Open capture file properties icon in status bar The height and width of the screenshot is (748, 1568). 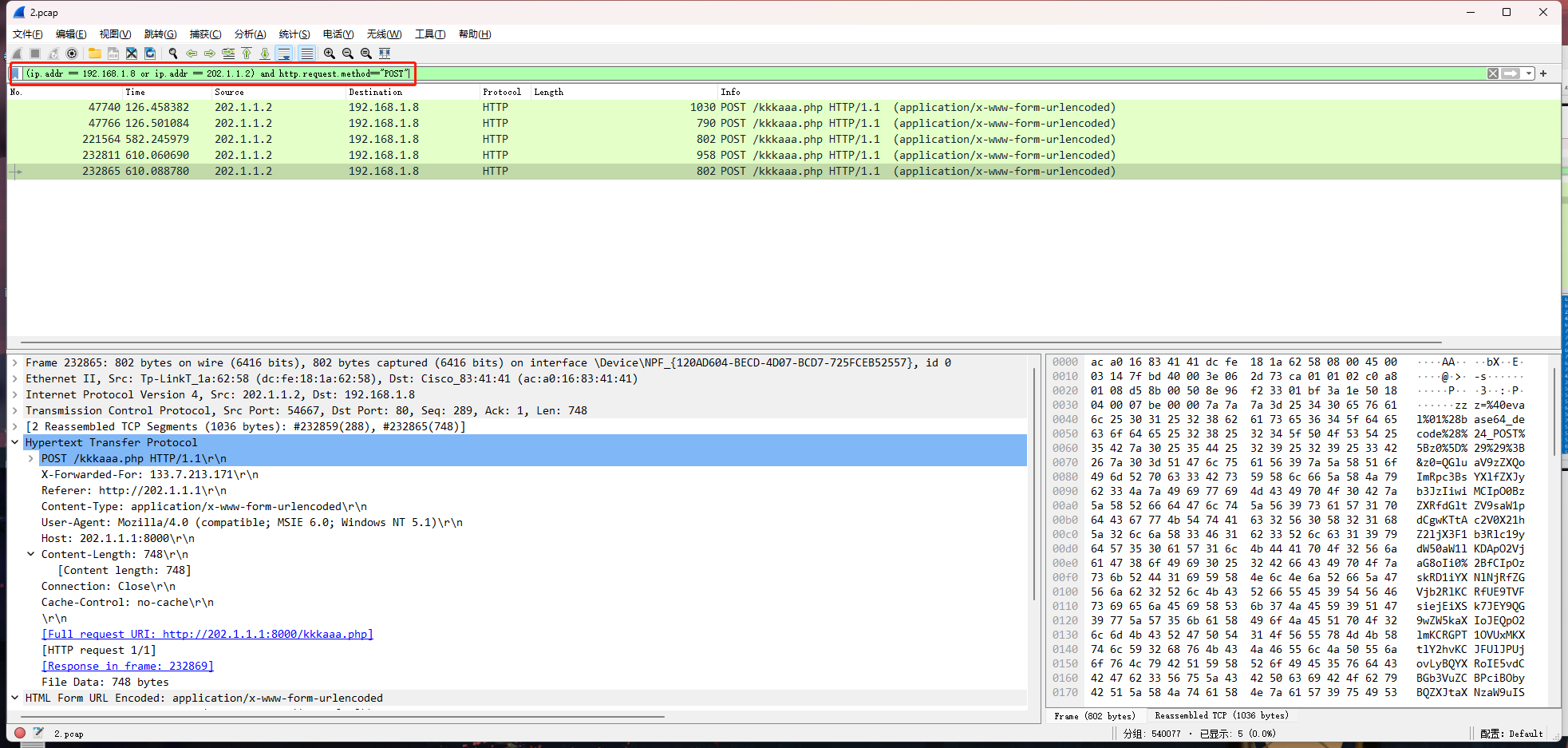click(38, 733)
